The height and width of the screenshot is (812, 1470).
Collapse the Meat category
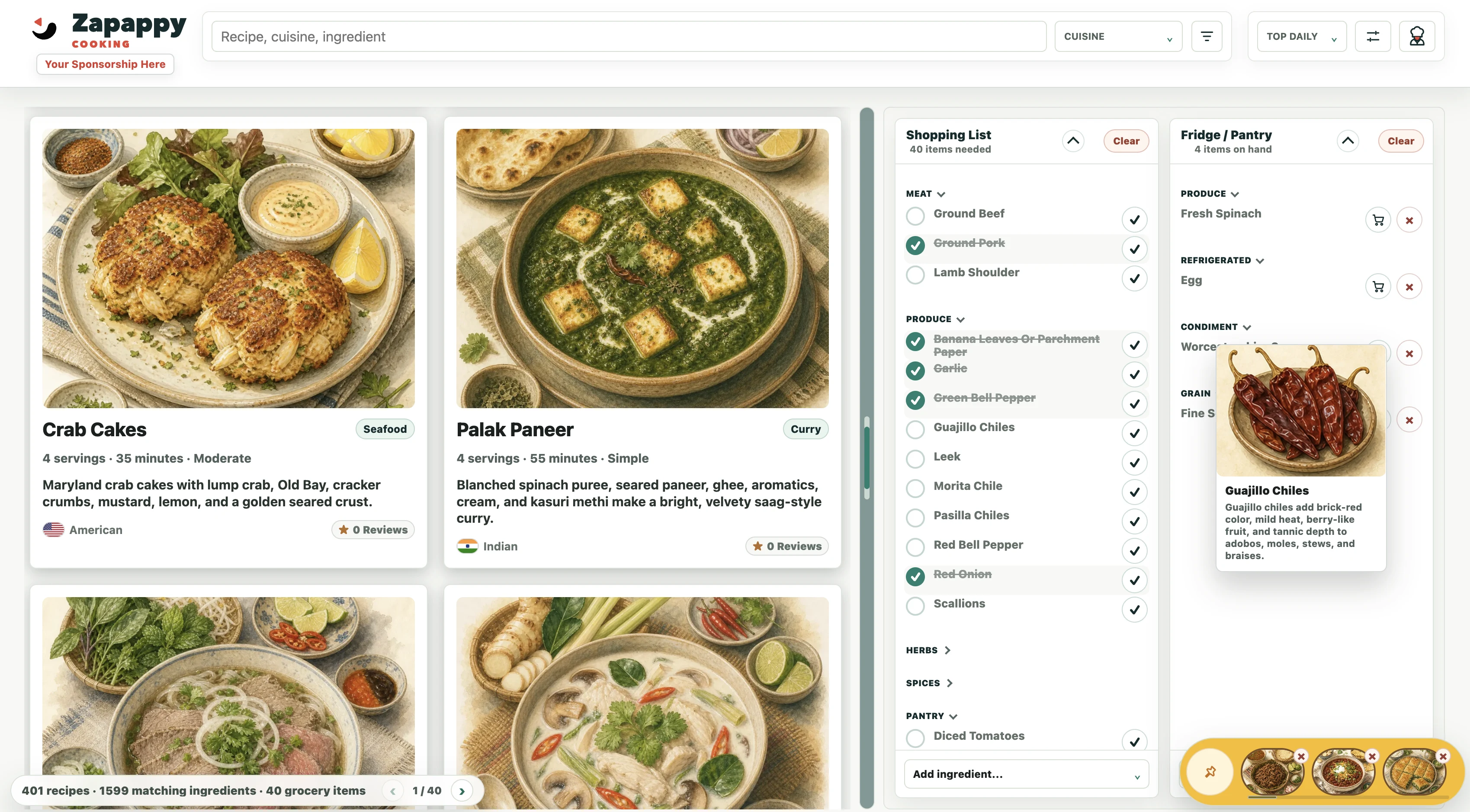point(926,194)
